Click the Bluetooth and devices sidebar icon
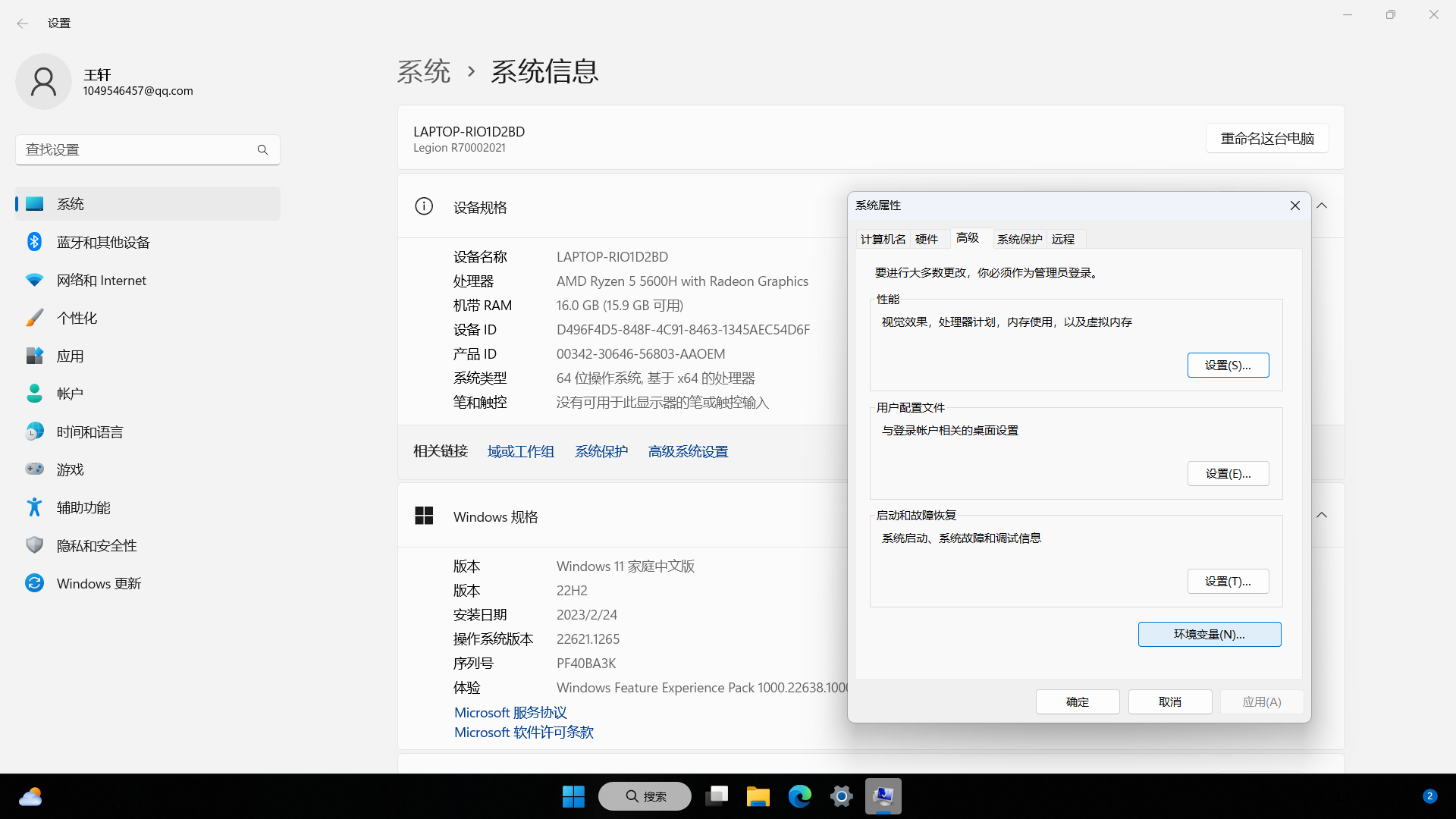The height and width of the screenshot is (819, 1456). (34, 242)
